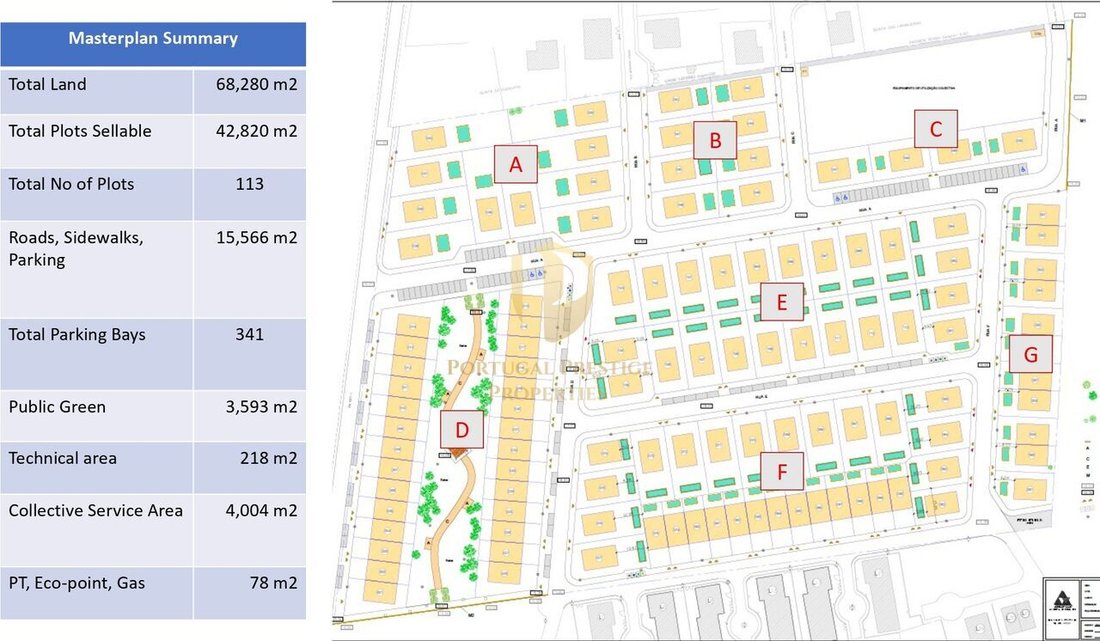Select 'Roads, Sidewalks, Parking' label
1100x641 pixels.
[76, 248]
